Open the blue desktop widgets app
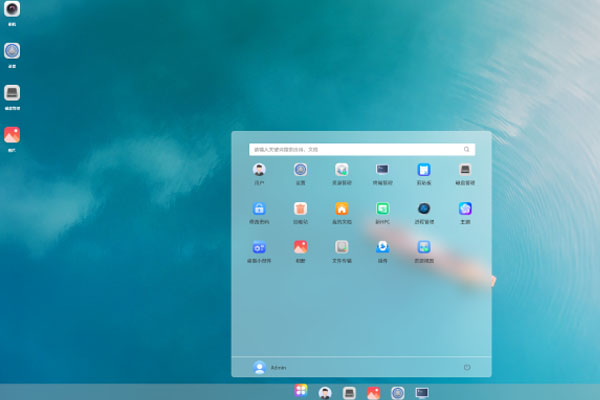Viewport: 600px width, 400px height. pyautogui.click(x=259, y=246)
